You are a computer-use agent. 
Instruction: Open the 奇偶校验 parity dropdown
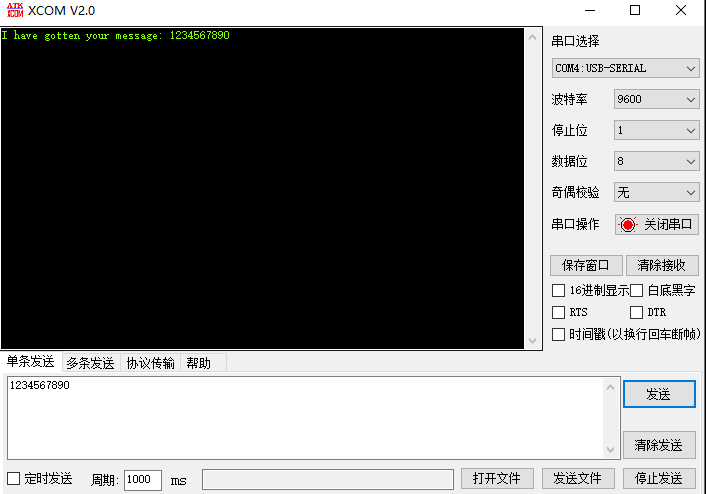(x=656, y=193)
